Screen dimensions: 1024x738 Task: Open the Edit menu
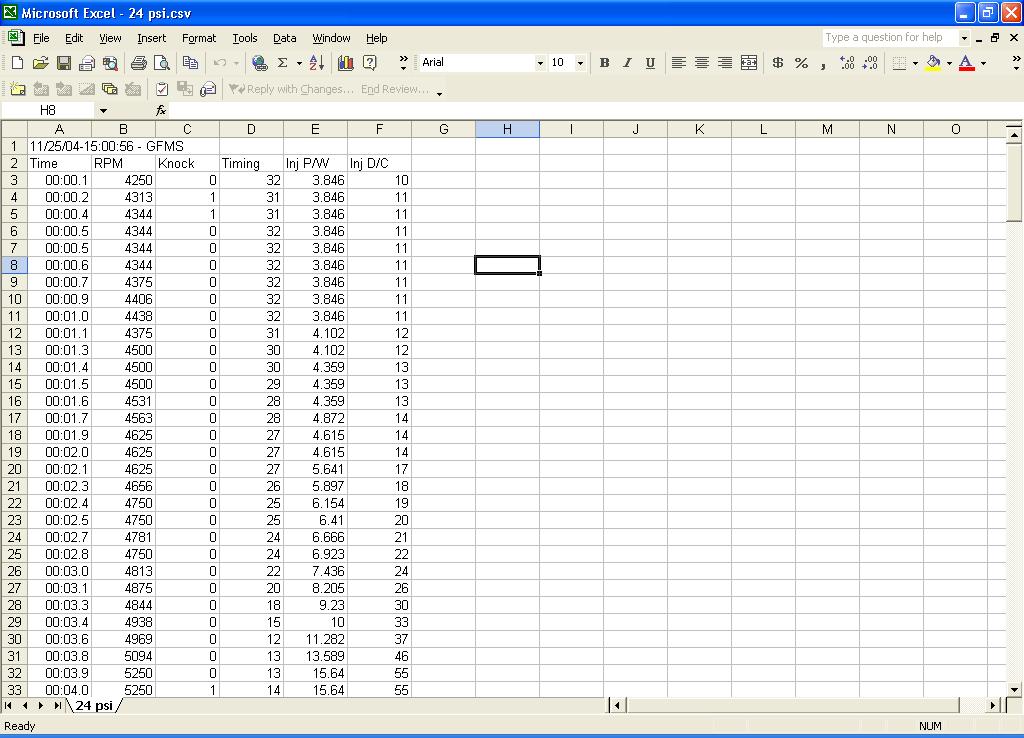point(74,38)
